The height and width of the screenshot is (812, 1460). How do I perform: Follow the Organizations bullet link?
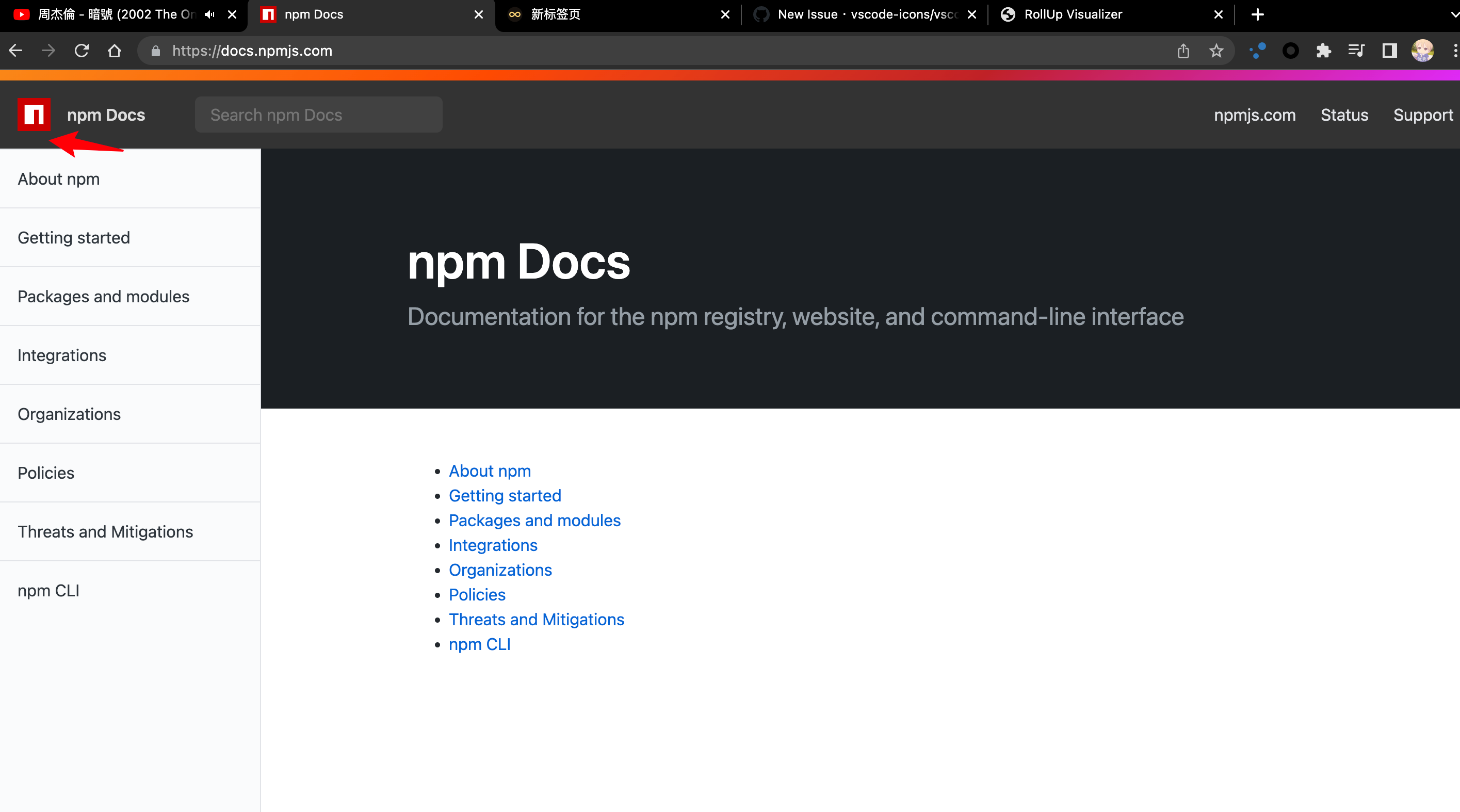click(x=500, y=570)
